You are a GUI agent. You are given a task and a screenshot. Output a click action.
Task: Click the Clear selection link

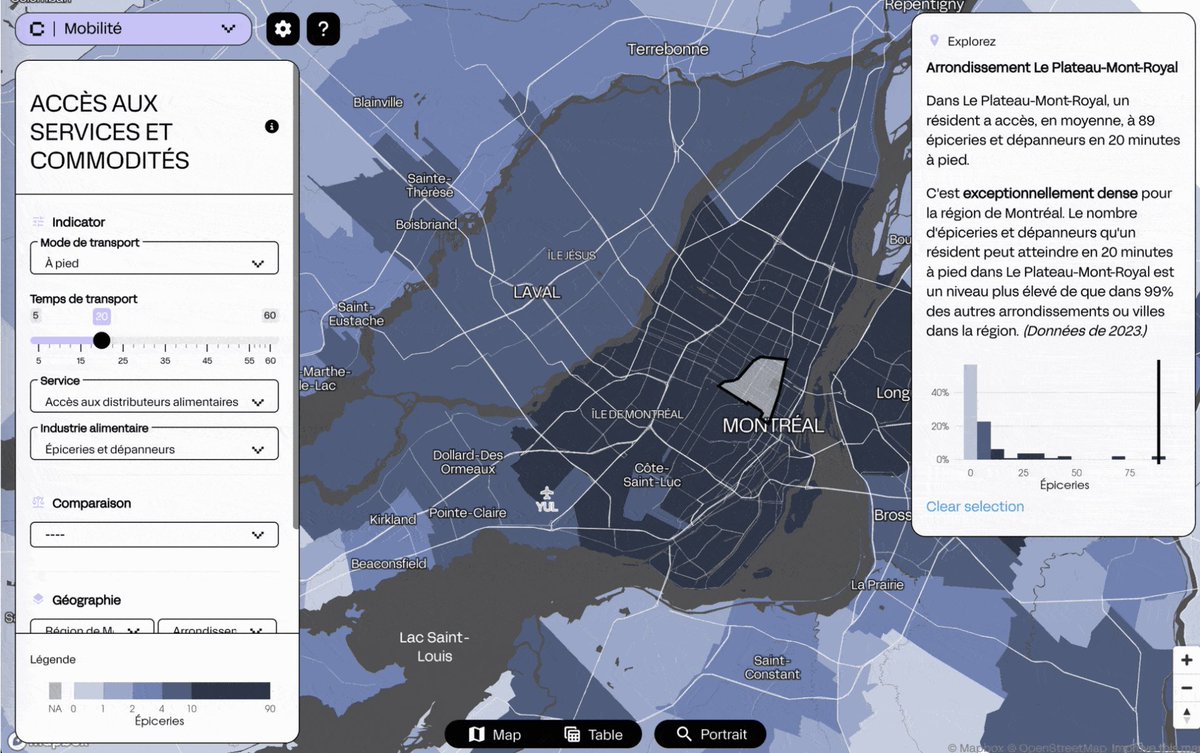(x=975, y=506)
